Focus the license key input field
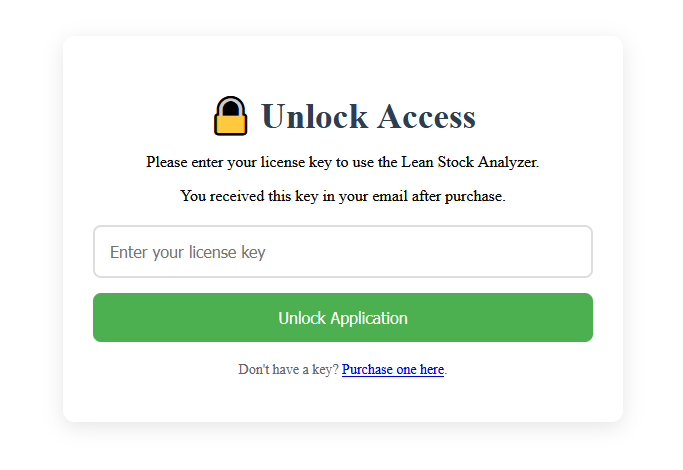 342,252
